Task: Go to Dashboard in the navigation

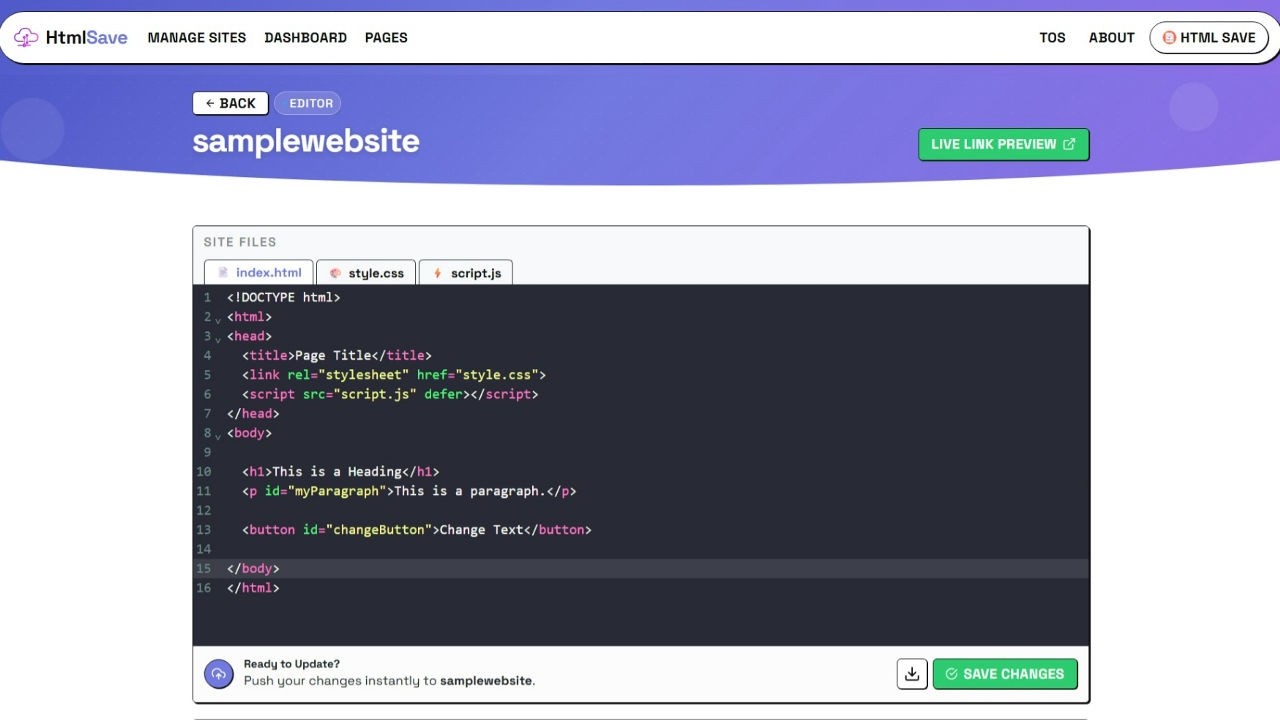Action: click(x=306, y=38)
